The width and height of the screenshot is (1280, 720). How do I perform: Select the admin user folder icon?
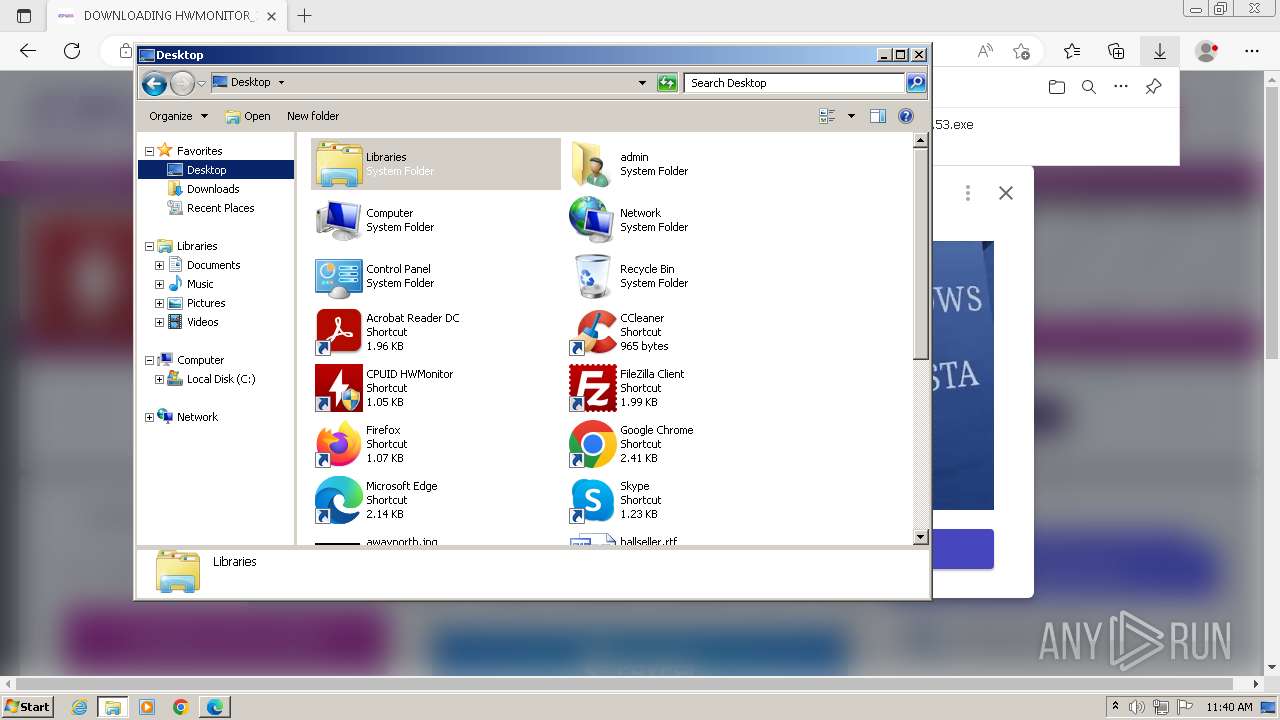point(592,164)
